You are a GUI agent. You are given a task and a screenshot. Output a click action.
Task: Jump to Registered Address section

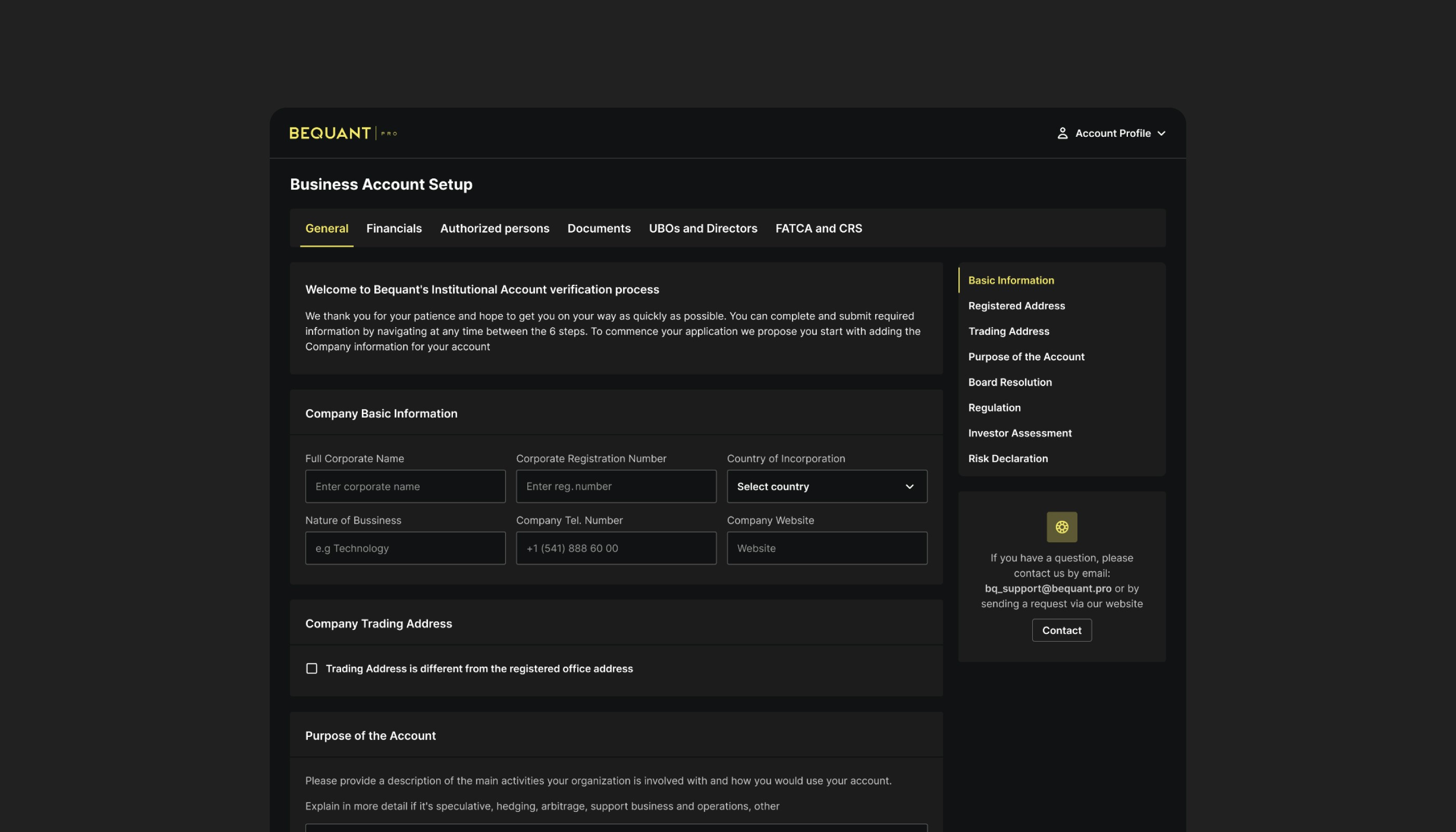[x=1016, y=306]
